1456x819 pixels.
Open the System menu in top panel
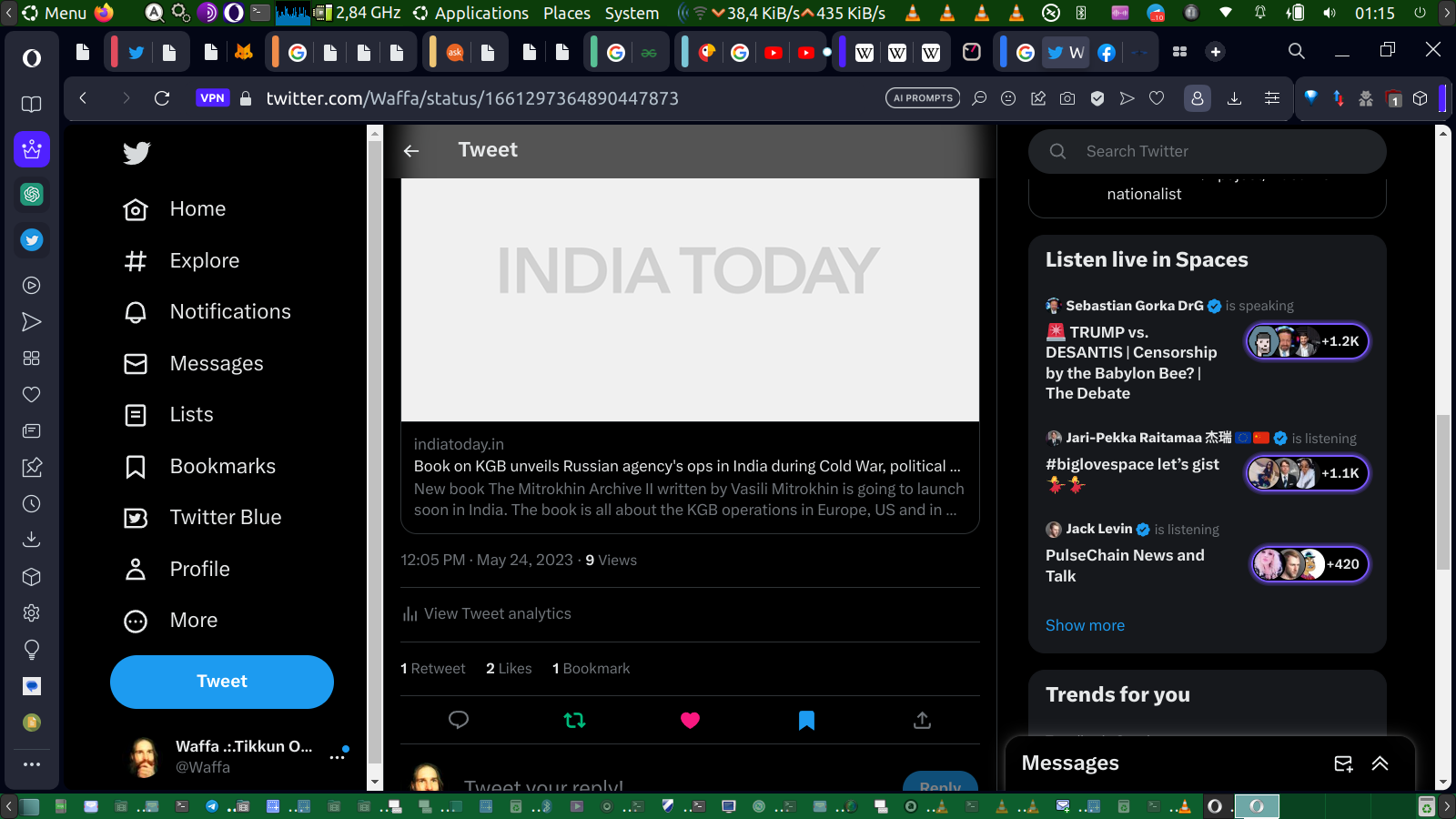click(x=632, y=13)
